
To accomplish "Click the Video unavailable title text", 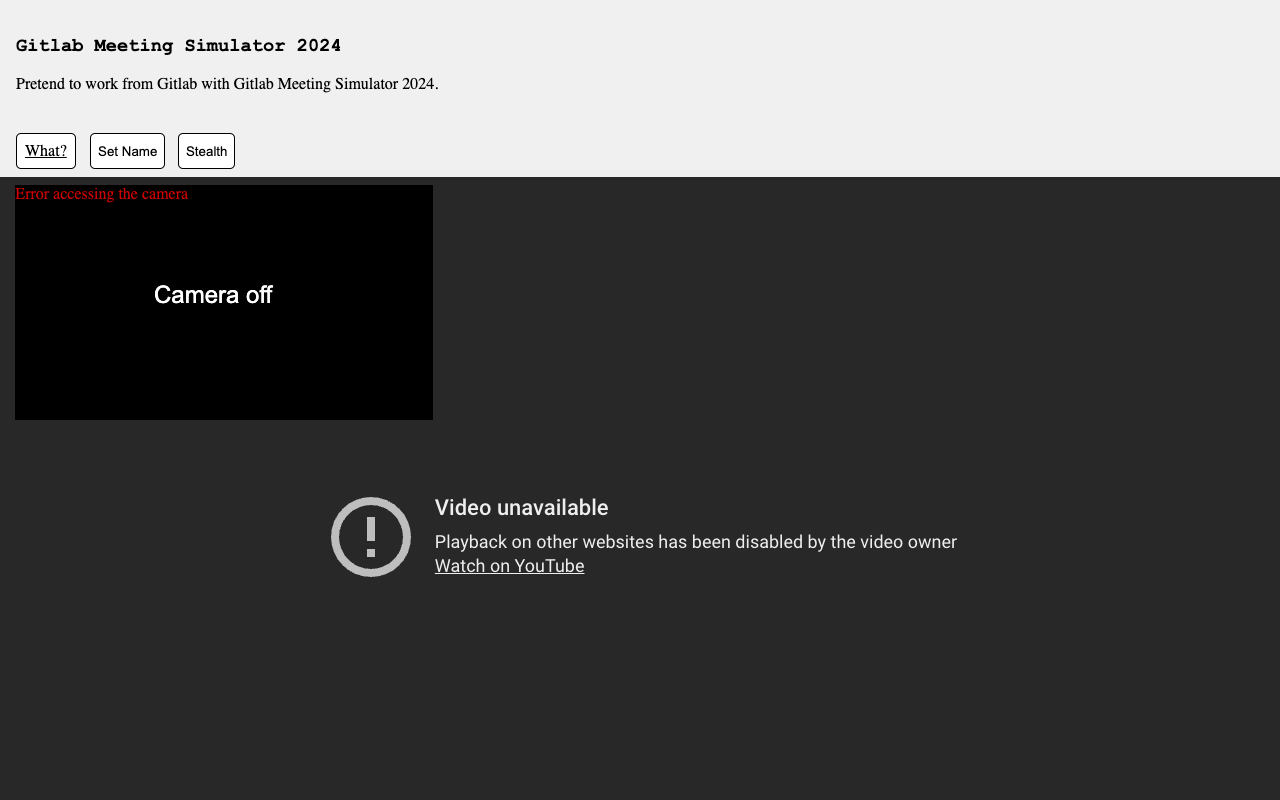I will coord(521,508).
